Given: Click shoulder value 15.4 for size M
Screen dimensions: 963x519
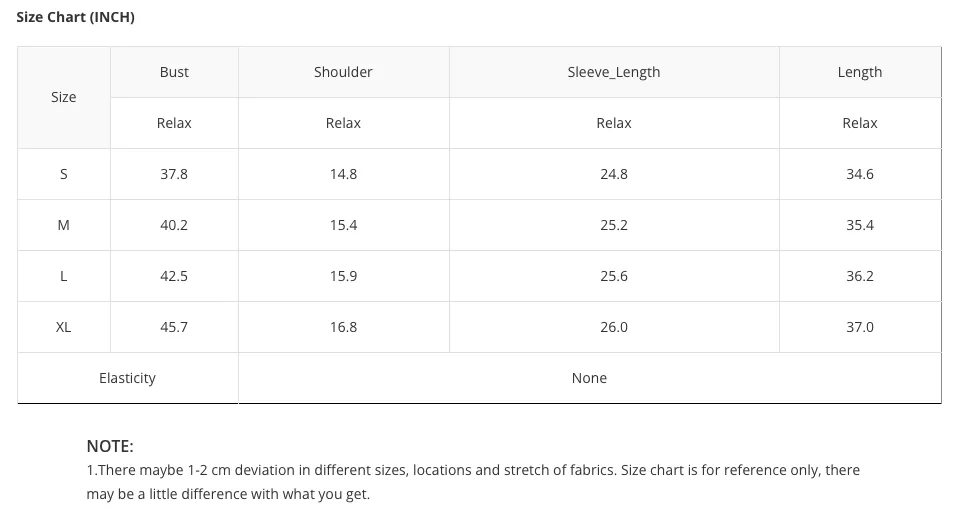Looking at the screenshot, I should 343,225.
